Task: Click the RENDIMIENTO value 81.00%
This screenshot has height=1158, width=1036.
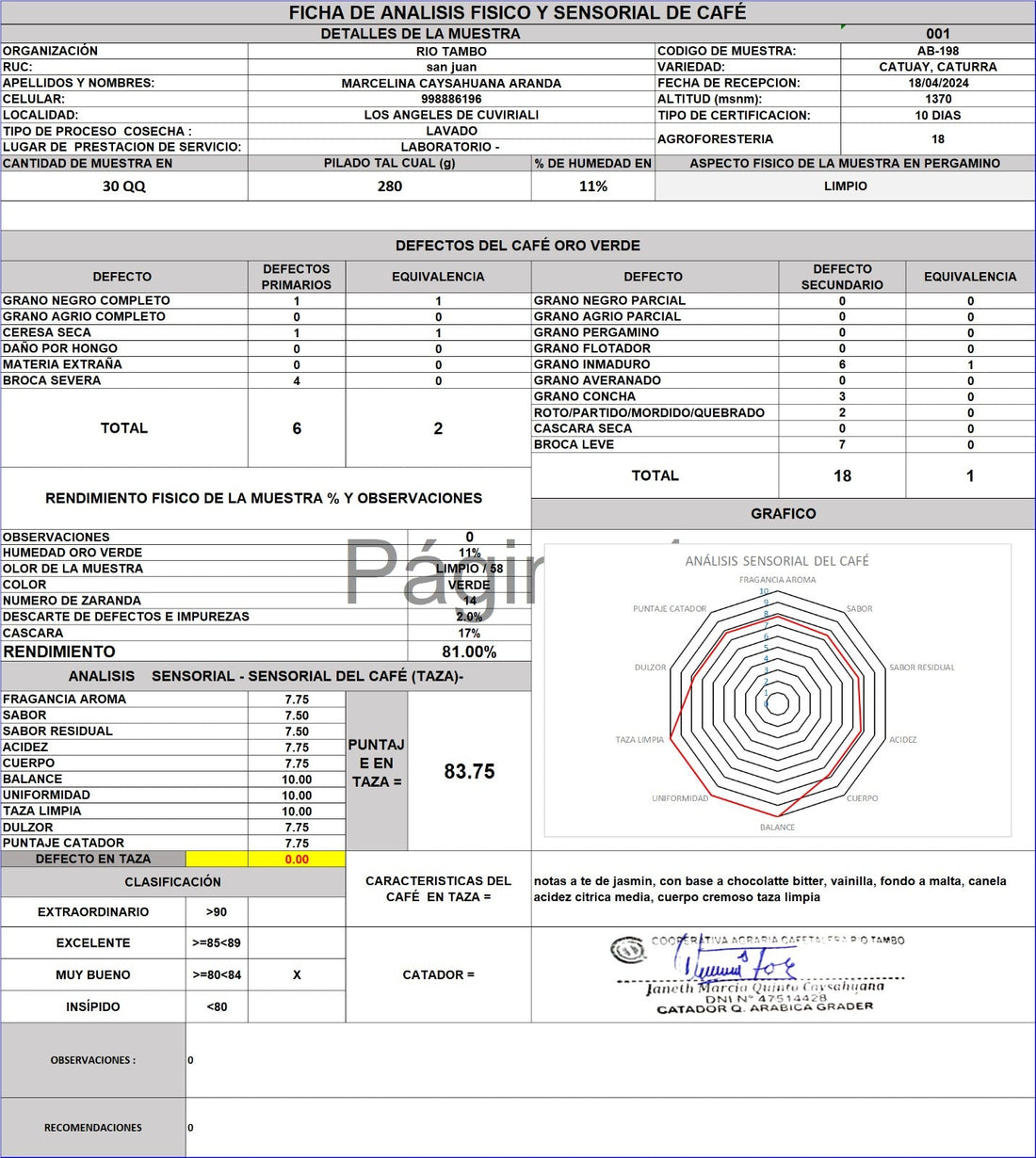Action: tap(469, 651)
